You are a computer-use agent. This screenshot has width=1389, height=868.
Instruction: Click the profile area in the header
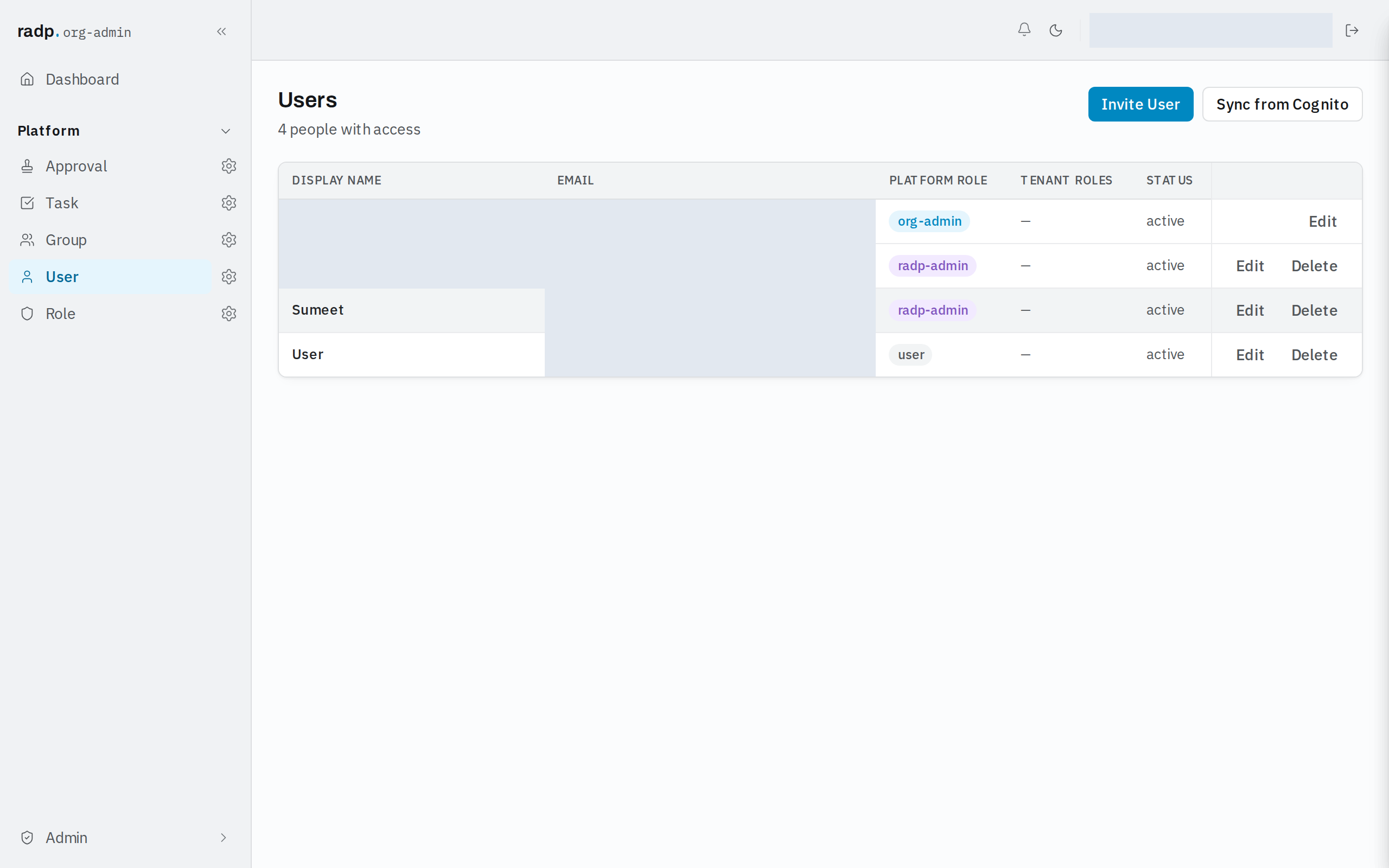click(1210, 30)
